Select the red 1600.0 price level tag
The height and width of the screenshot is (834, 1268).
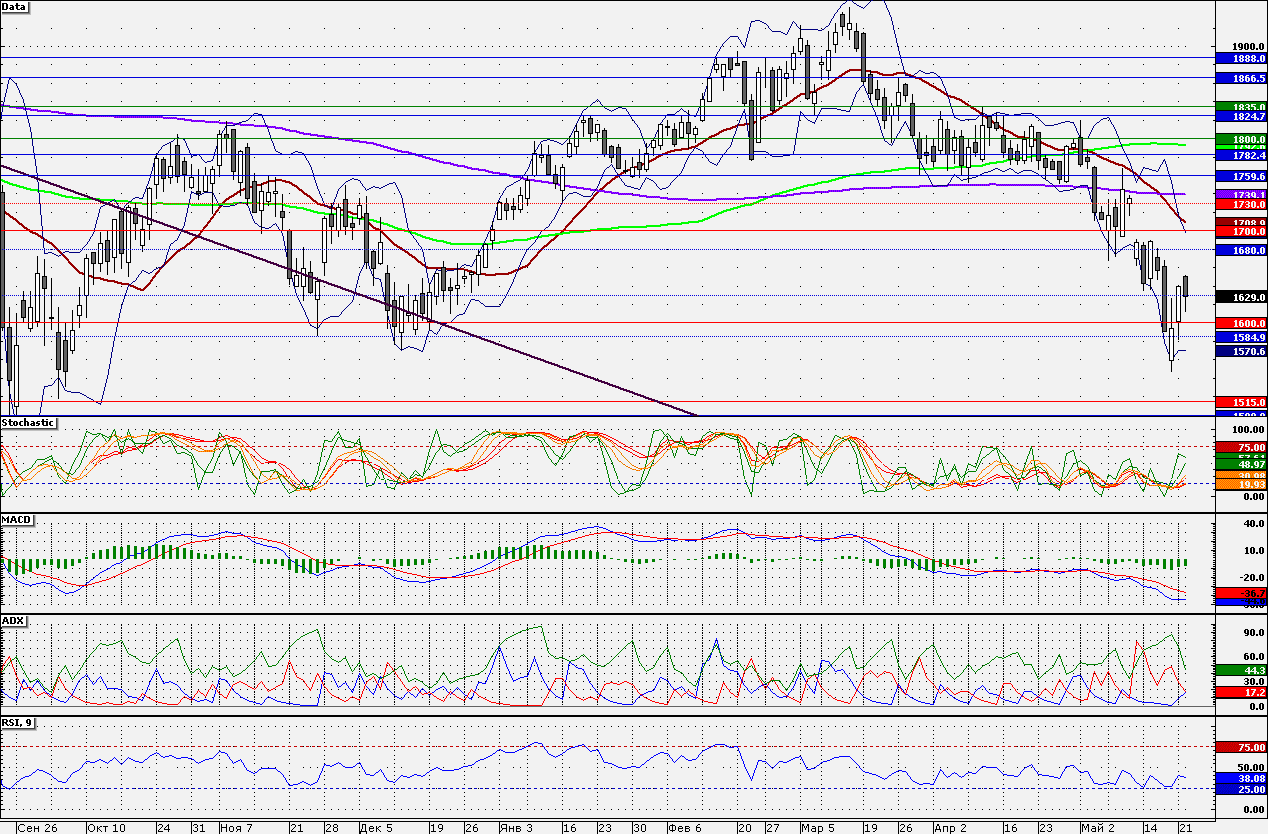(1241, 323)
